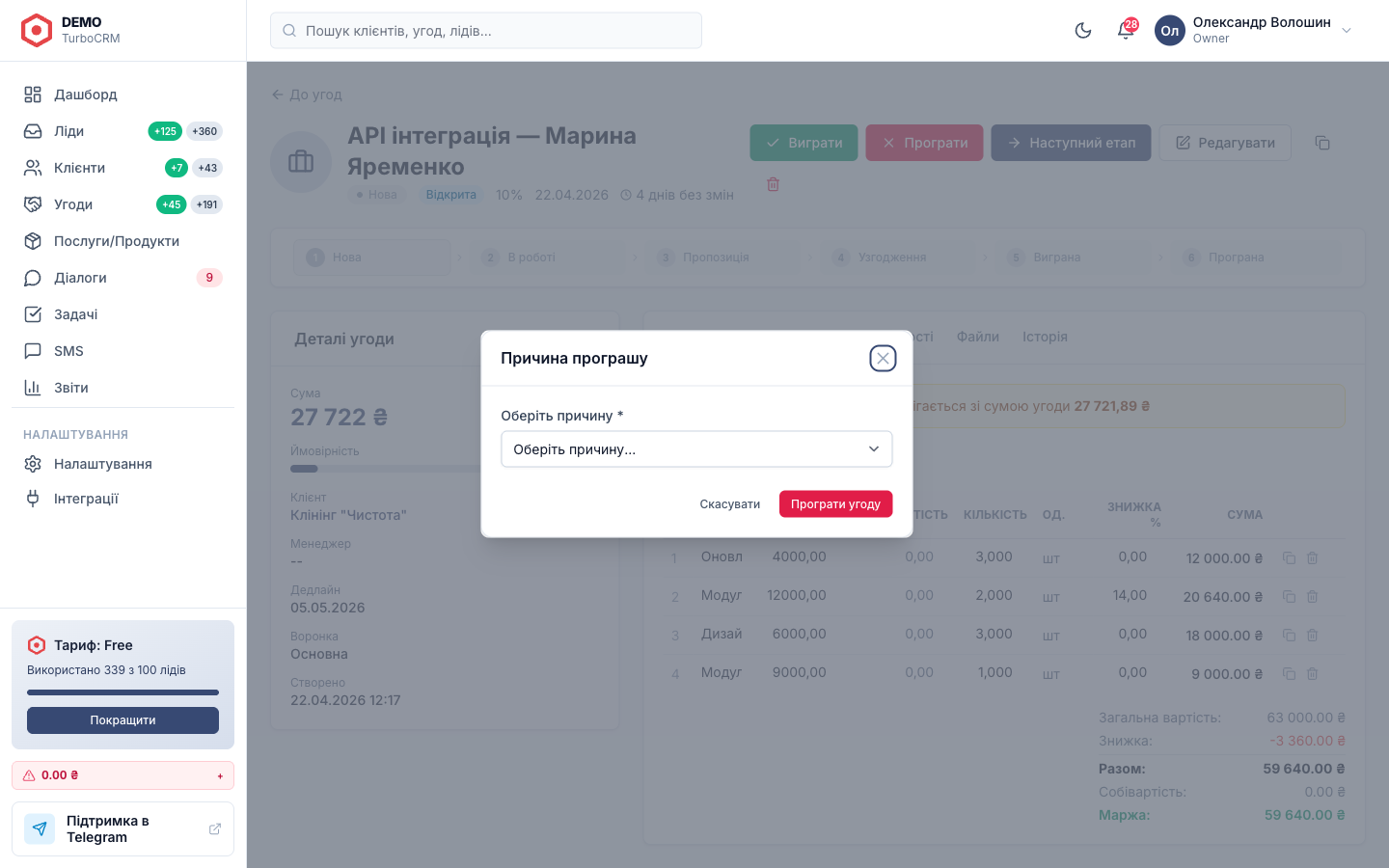
Task: Select the Пропозиція pipeline stage
Action: pyautogui.click(x=723, y=258)
